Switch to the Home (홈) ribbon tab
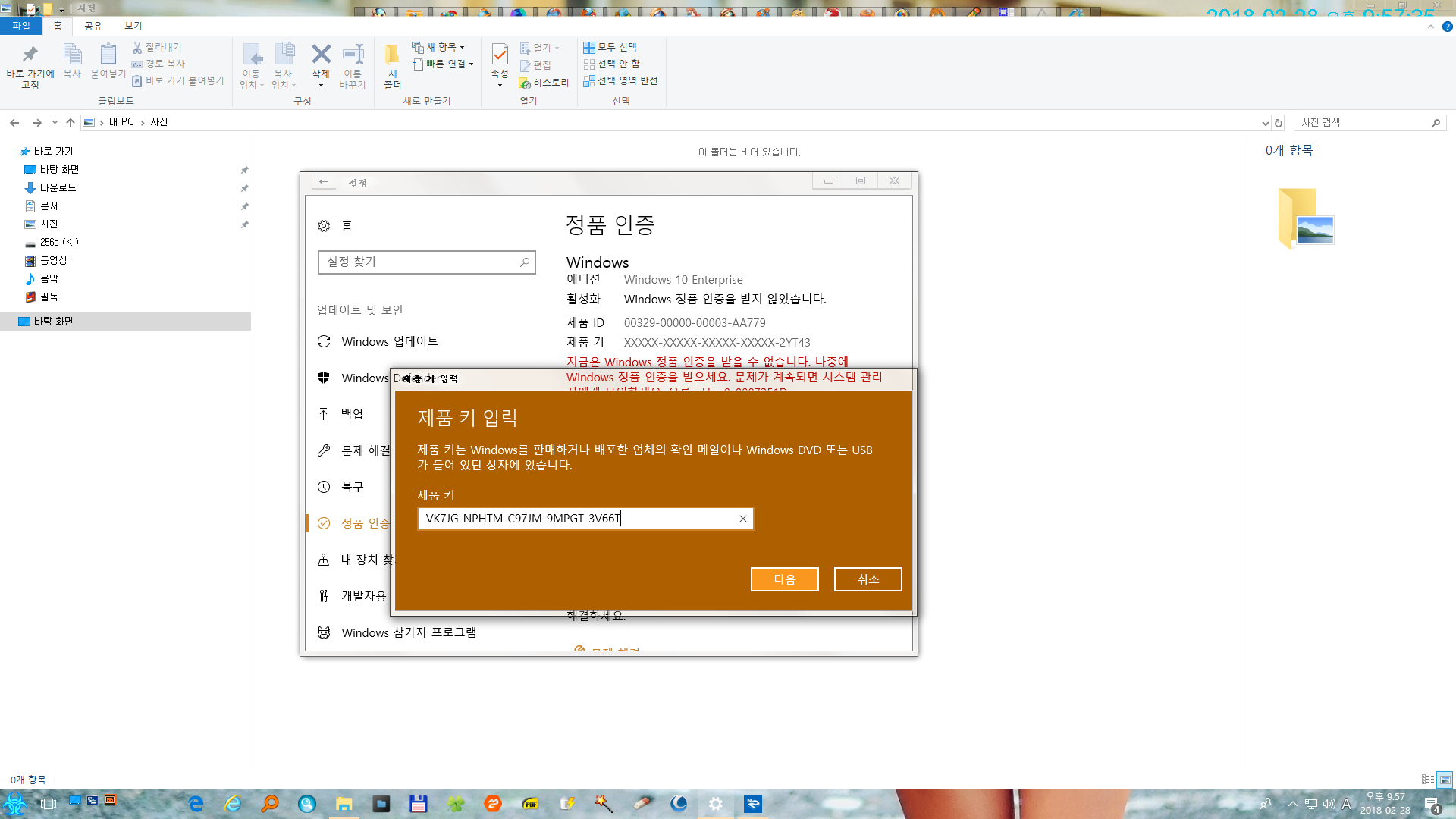 point(58,27)
